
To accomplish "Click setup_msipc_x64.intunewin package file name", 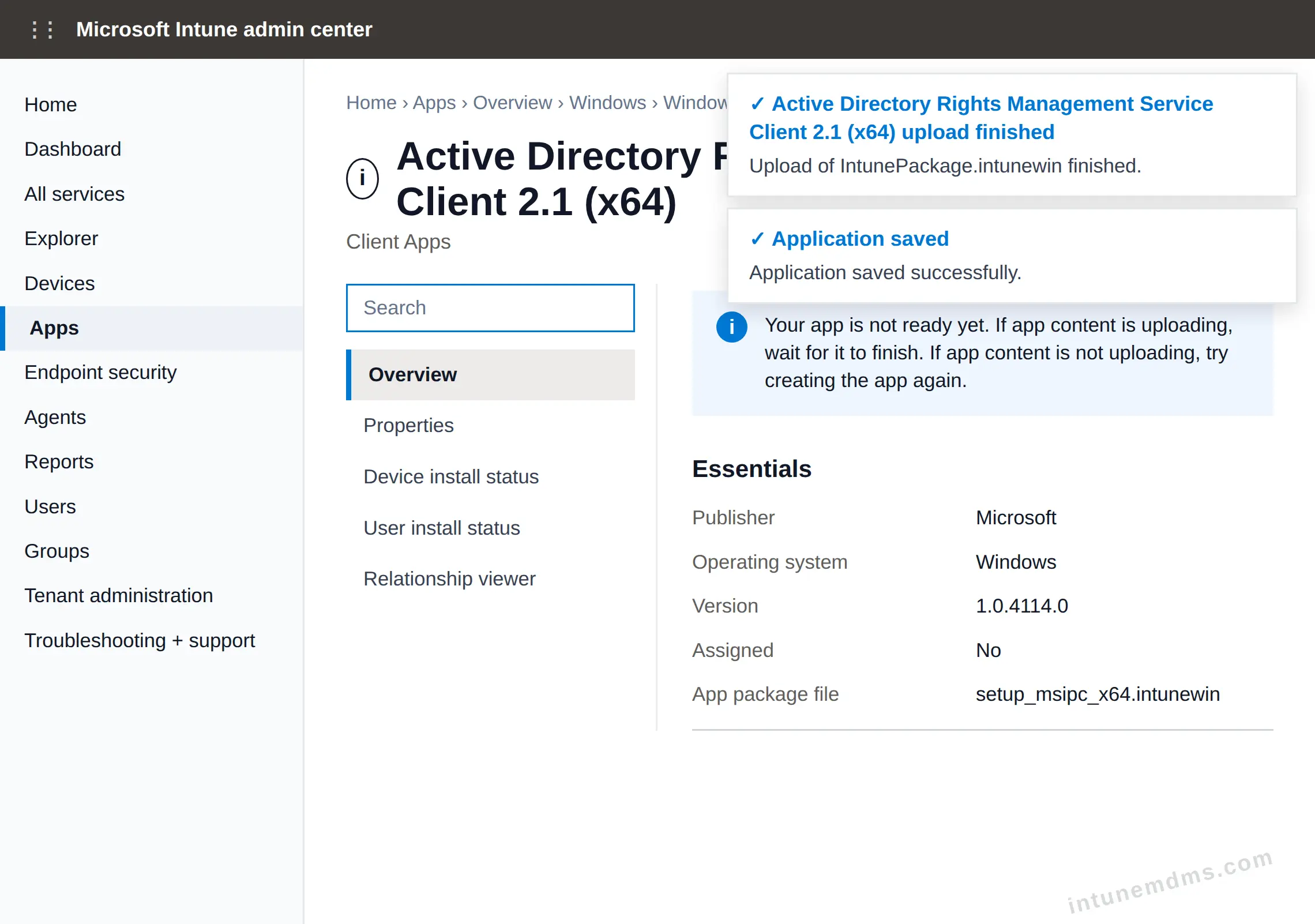I will click(x=1098, y=694).
